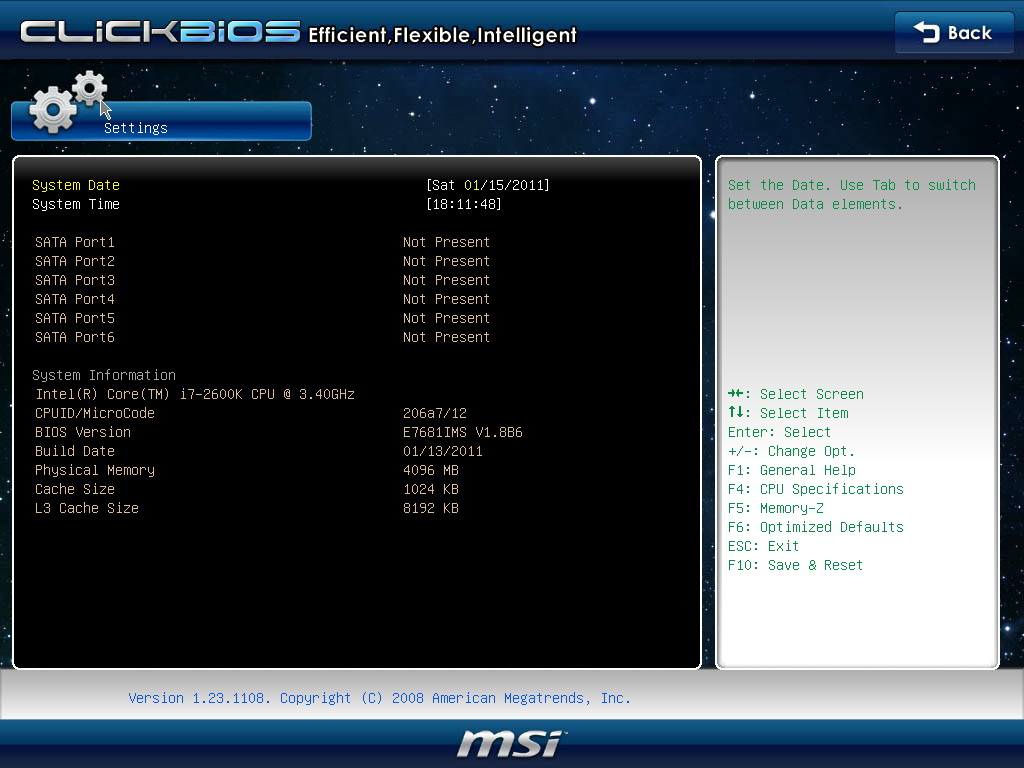Click the Set the Date help text
Image resolution: width=1024 pixels, height=768 pixels.
[852, 195]
